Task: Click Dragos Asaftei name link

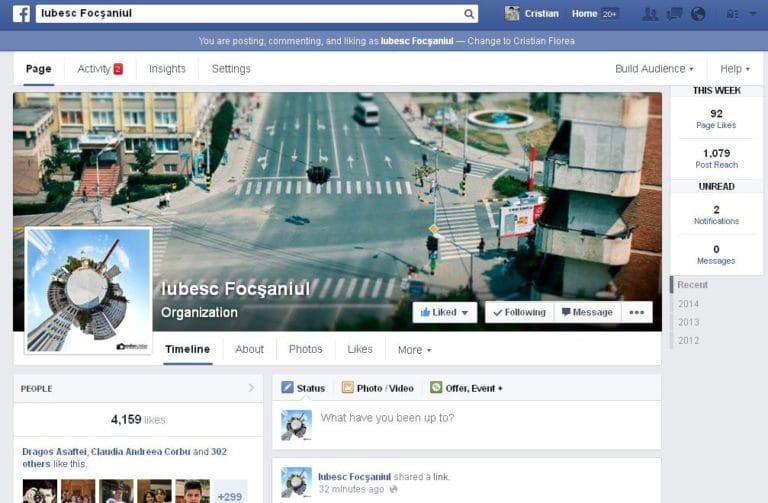Action: click(x=54, y=452)
